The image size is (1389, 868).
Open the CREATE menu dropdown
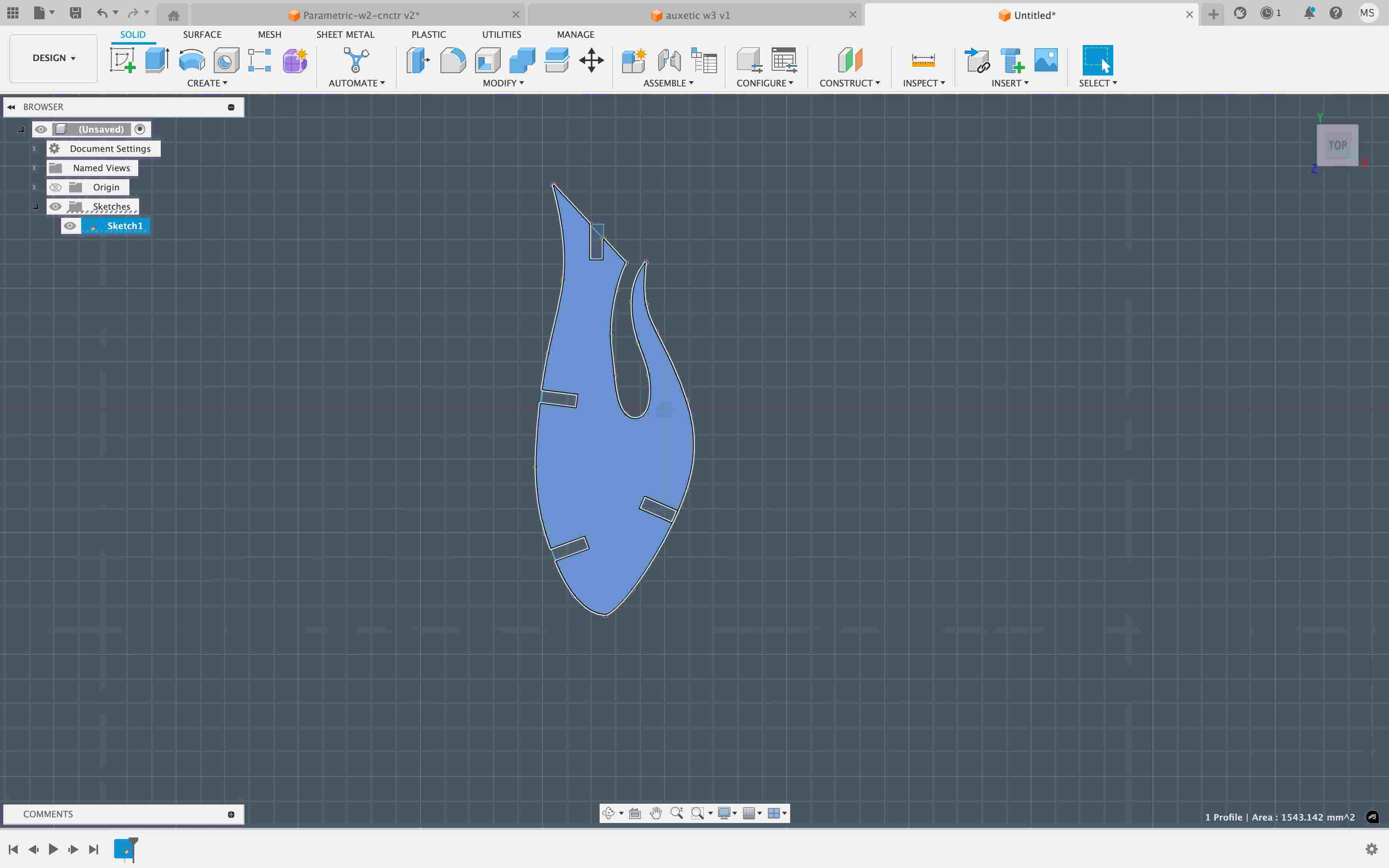207,83
